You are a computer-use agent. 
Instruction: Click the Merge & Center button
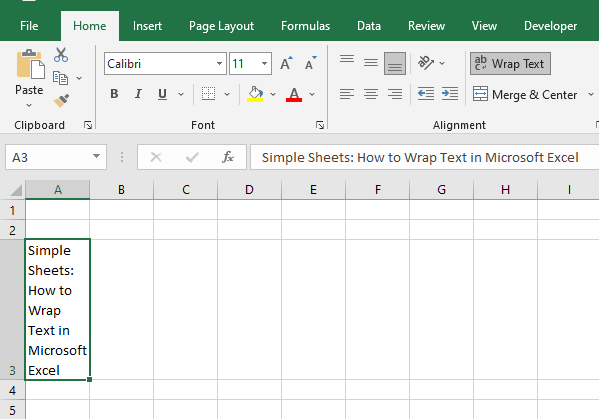[x=525, y=94]
